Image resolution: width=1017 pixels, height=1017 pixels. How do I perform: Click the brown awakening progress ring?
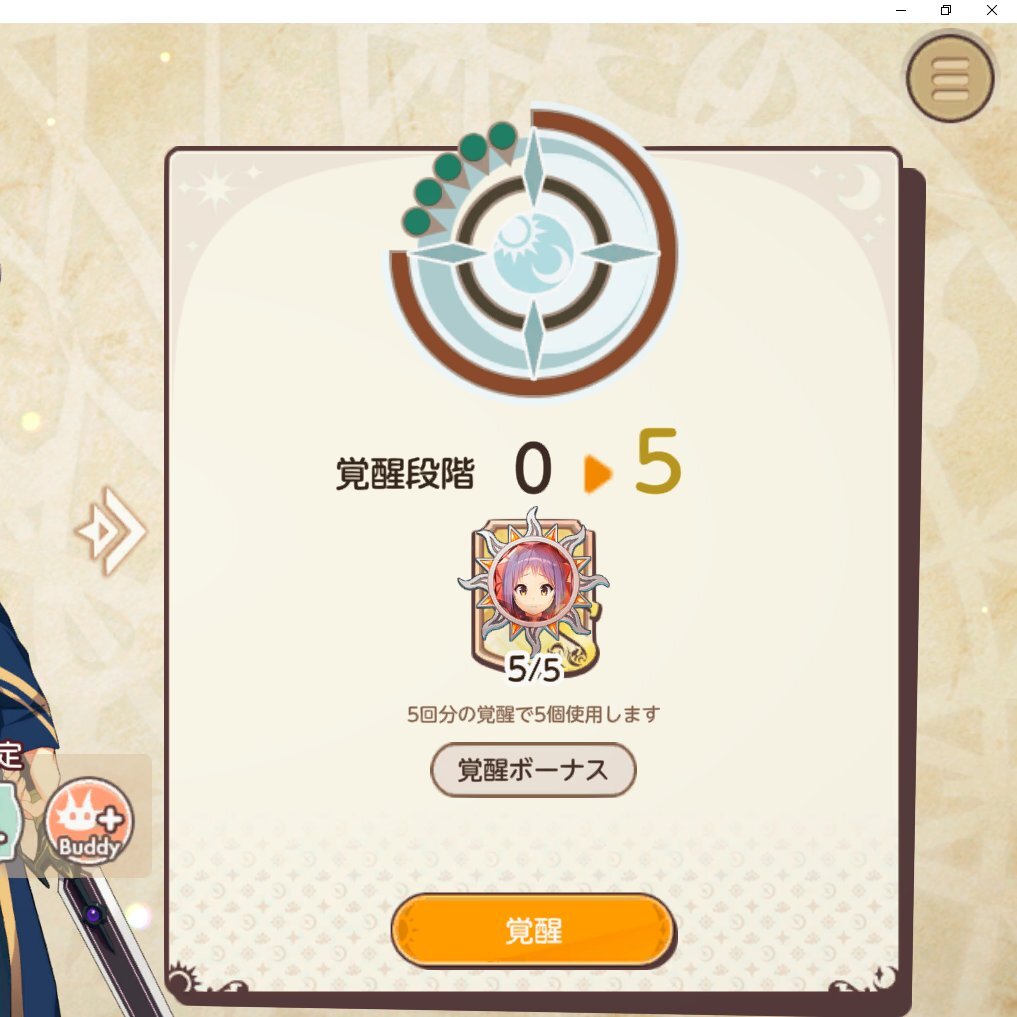point(664,253)
